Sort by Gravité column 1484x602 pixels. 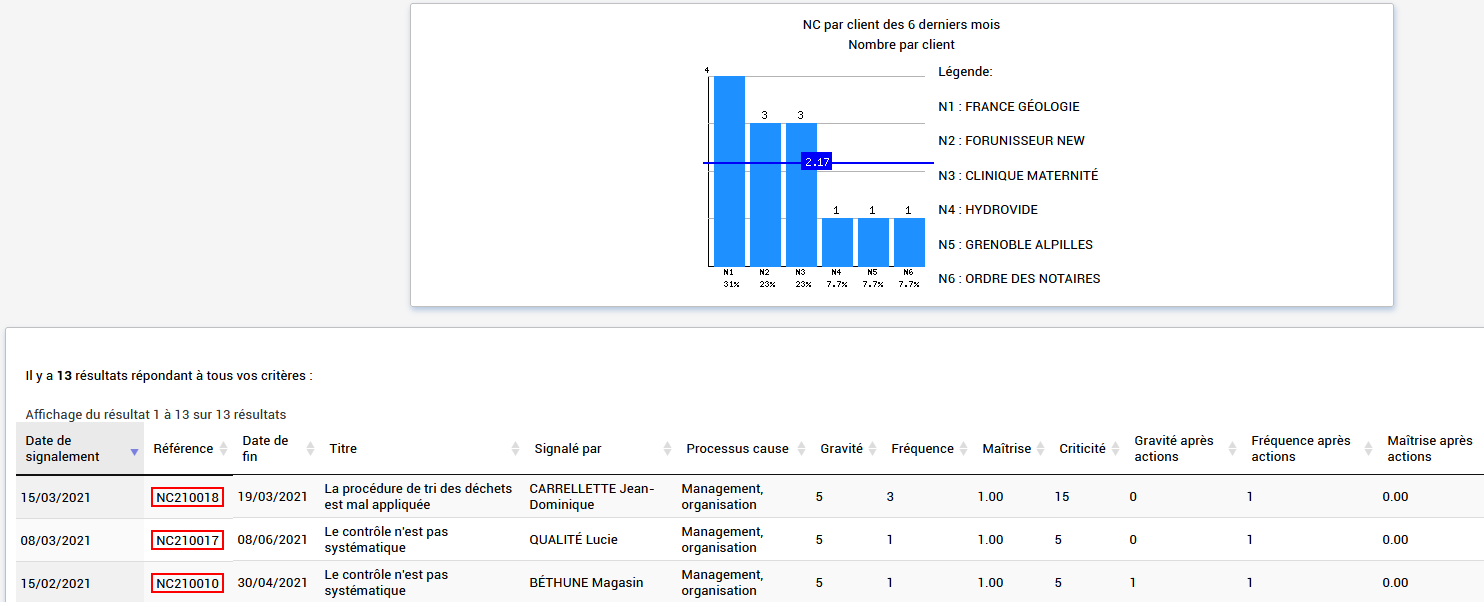pos(846,448)
